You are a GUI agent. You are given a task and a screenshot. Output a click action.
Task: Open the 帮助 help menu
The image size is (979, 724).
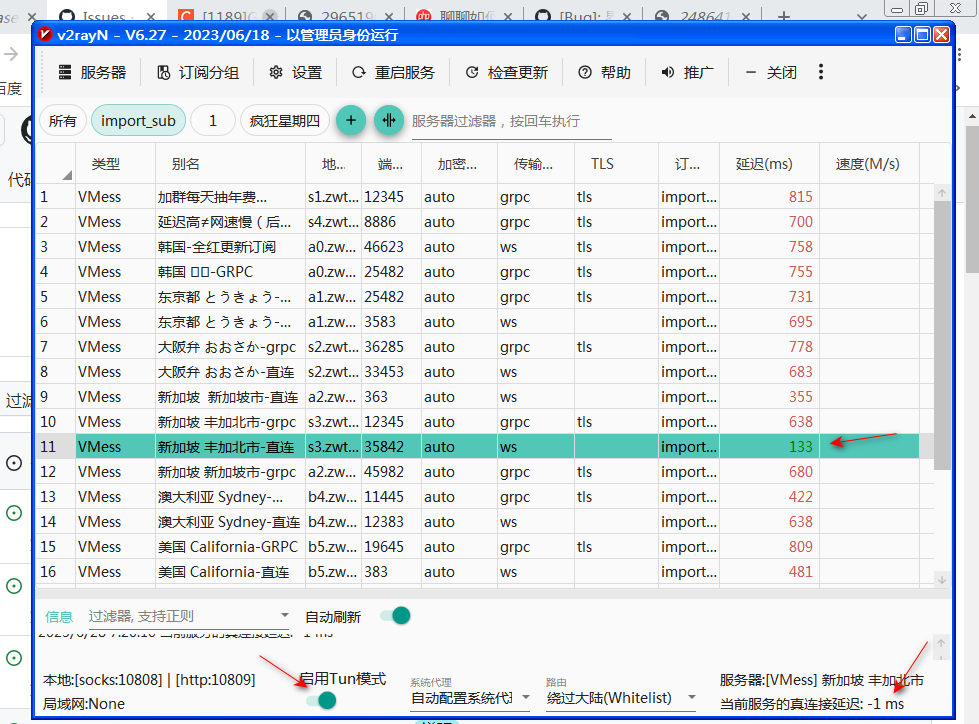point(604,72)
